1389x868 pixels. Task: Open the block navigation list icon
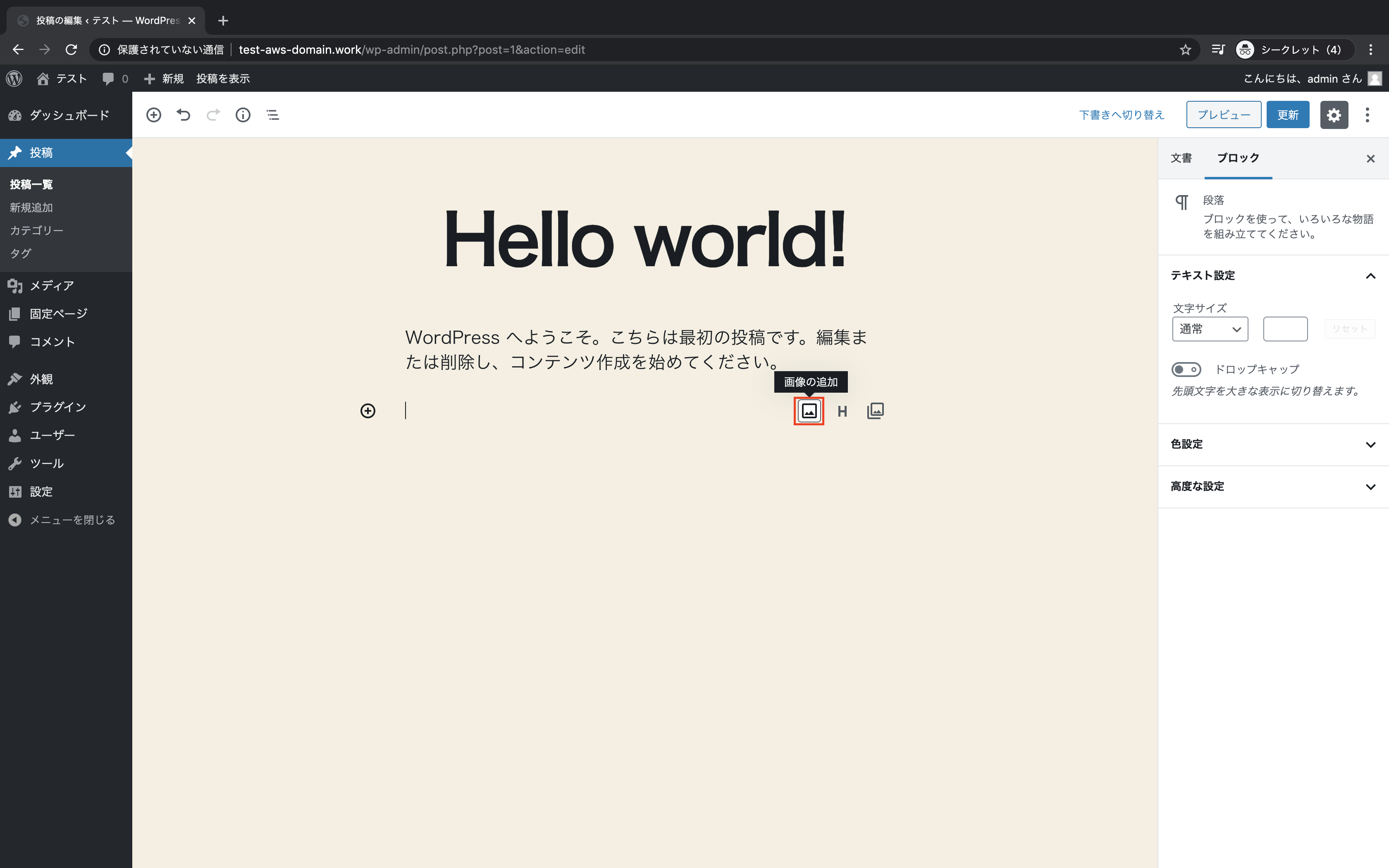tap(273, 115)
